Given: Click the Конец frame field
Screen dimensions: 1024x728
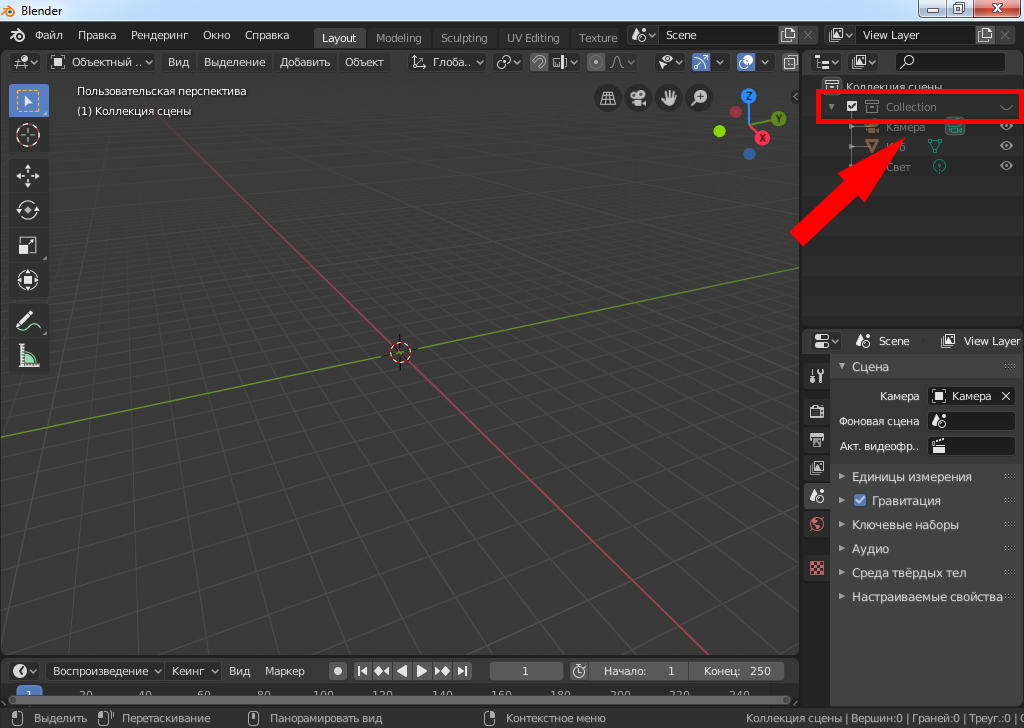Looking at the screenshot, I should click(737, 671).
